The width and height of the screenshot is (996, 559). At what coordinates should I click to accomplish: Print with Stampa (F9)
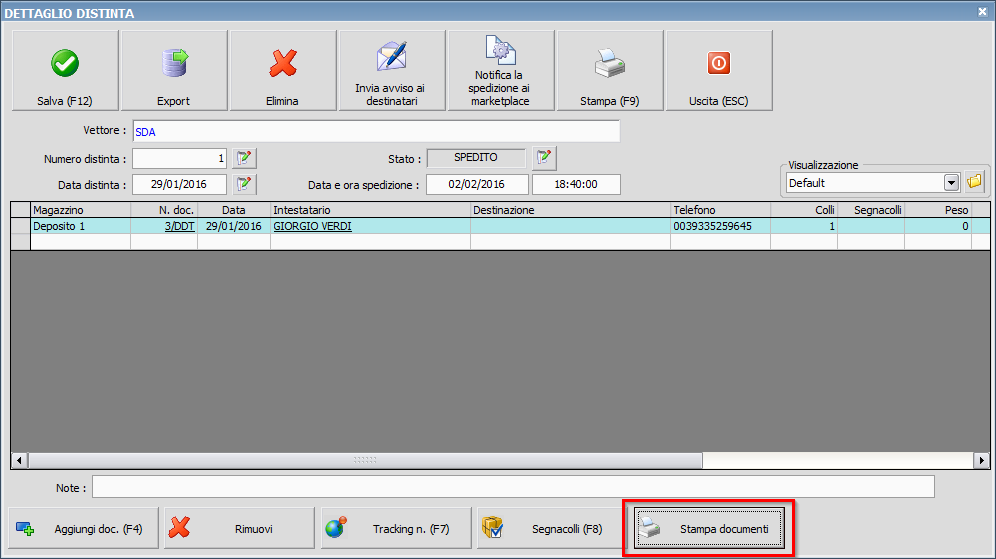click(x=610, y=71)
